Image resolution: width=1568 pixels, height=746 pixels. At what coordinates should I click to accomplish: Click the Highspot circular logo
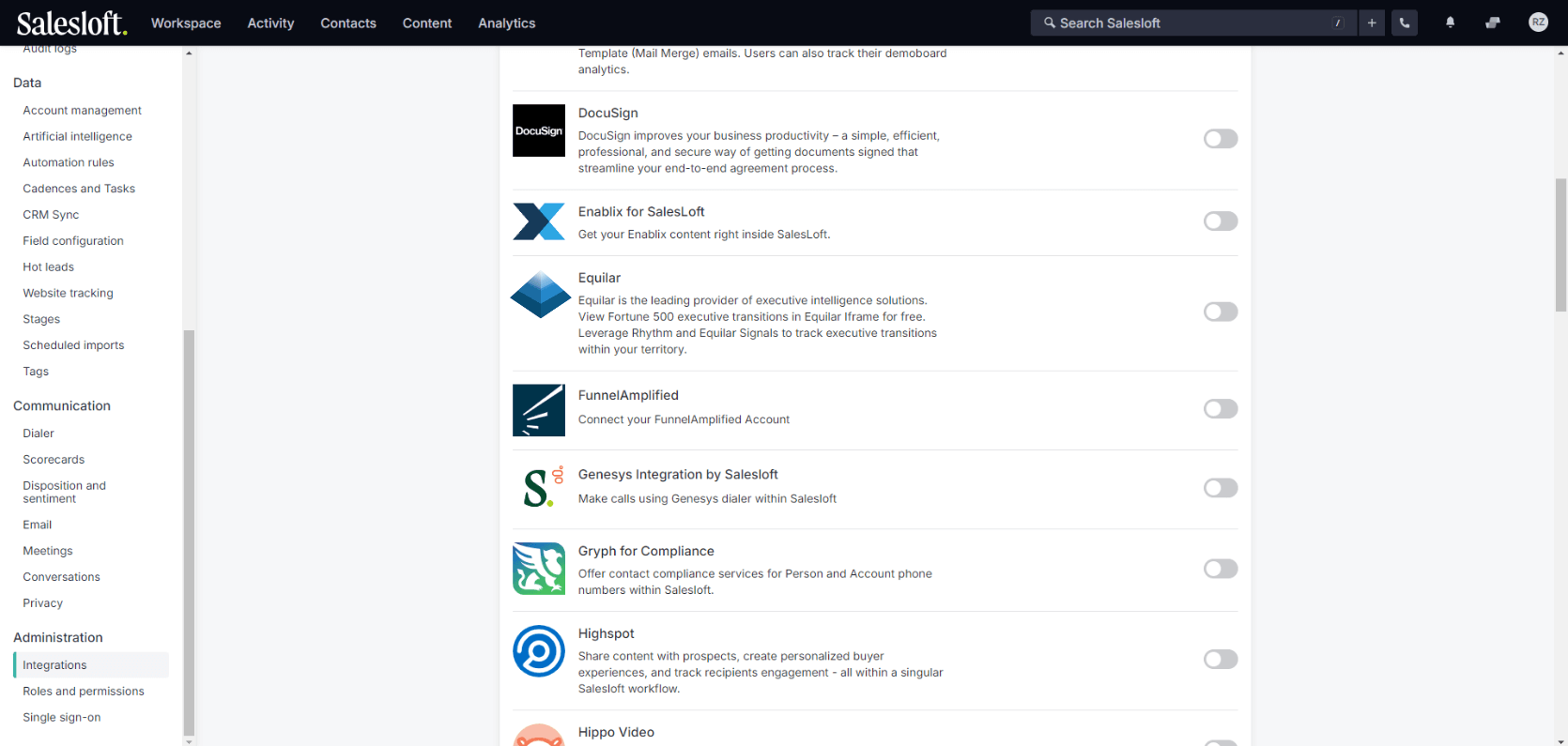tap(539, 651)
